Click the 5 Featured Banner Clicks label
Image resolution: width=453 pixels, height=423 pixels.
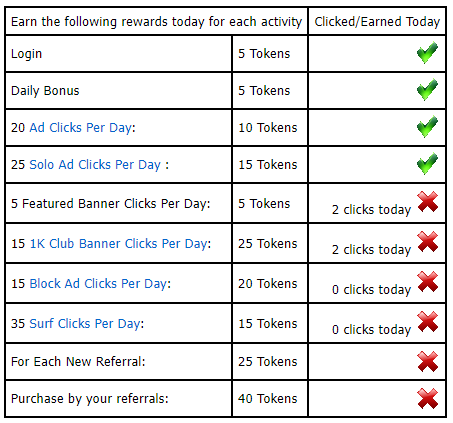click(111, 204)
